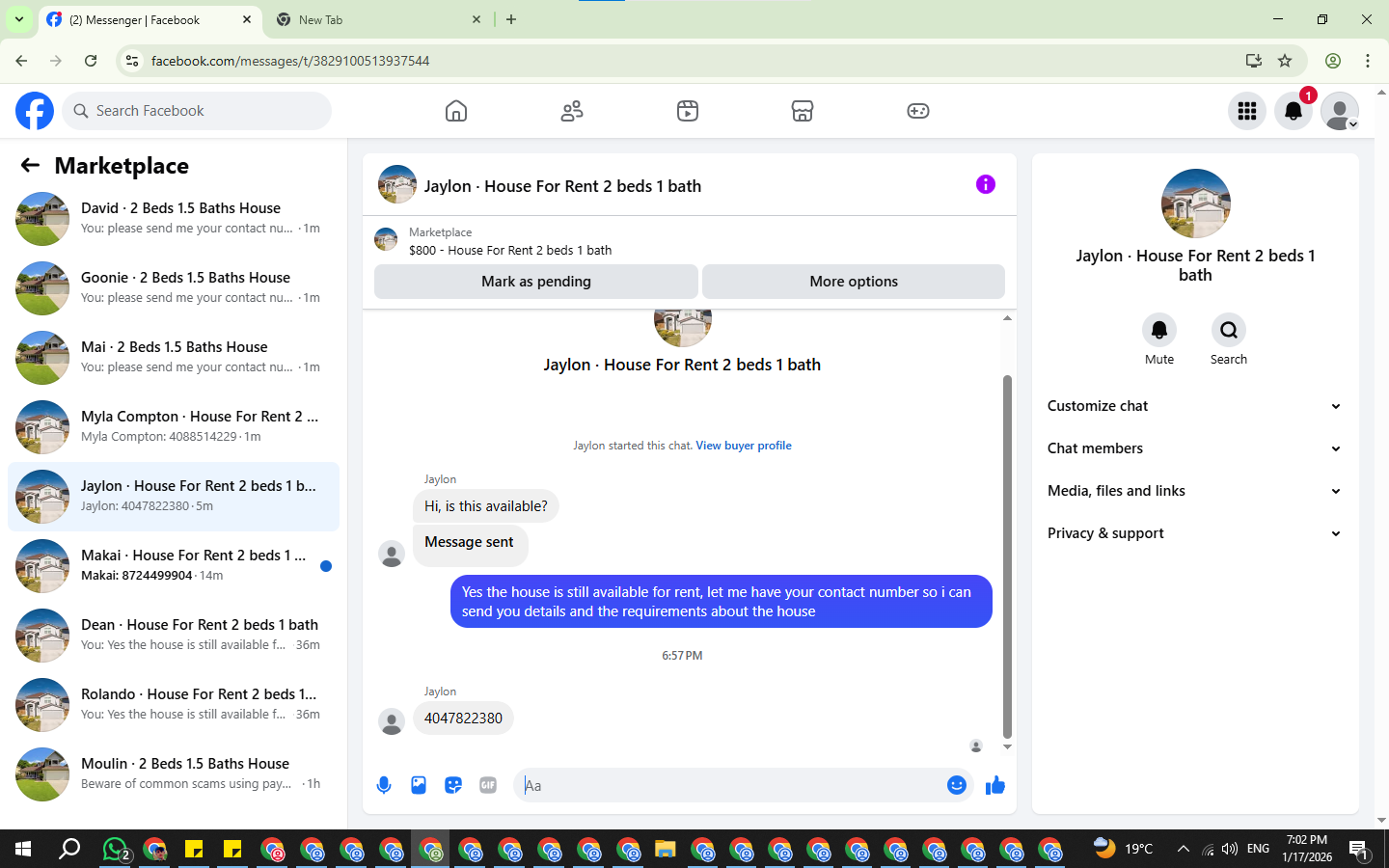This screenshot has height=868, width=1389.
Task: Click Mark as pending button
Action: coord(536,282)
